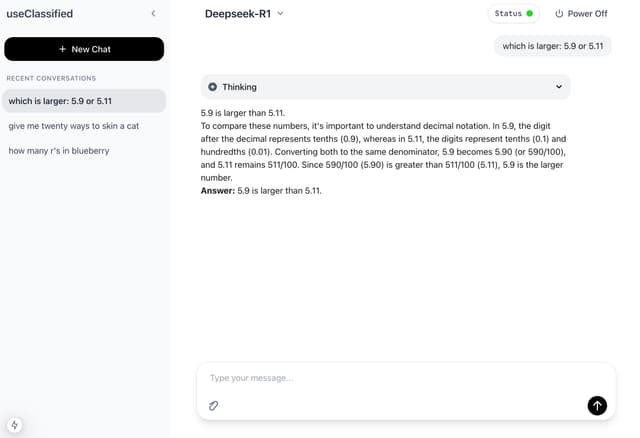
Task: Click the Deepseek-R1 model name
Action: pyautogui.click(x=238, y=13)
